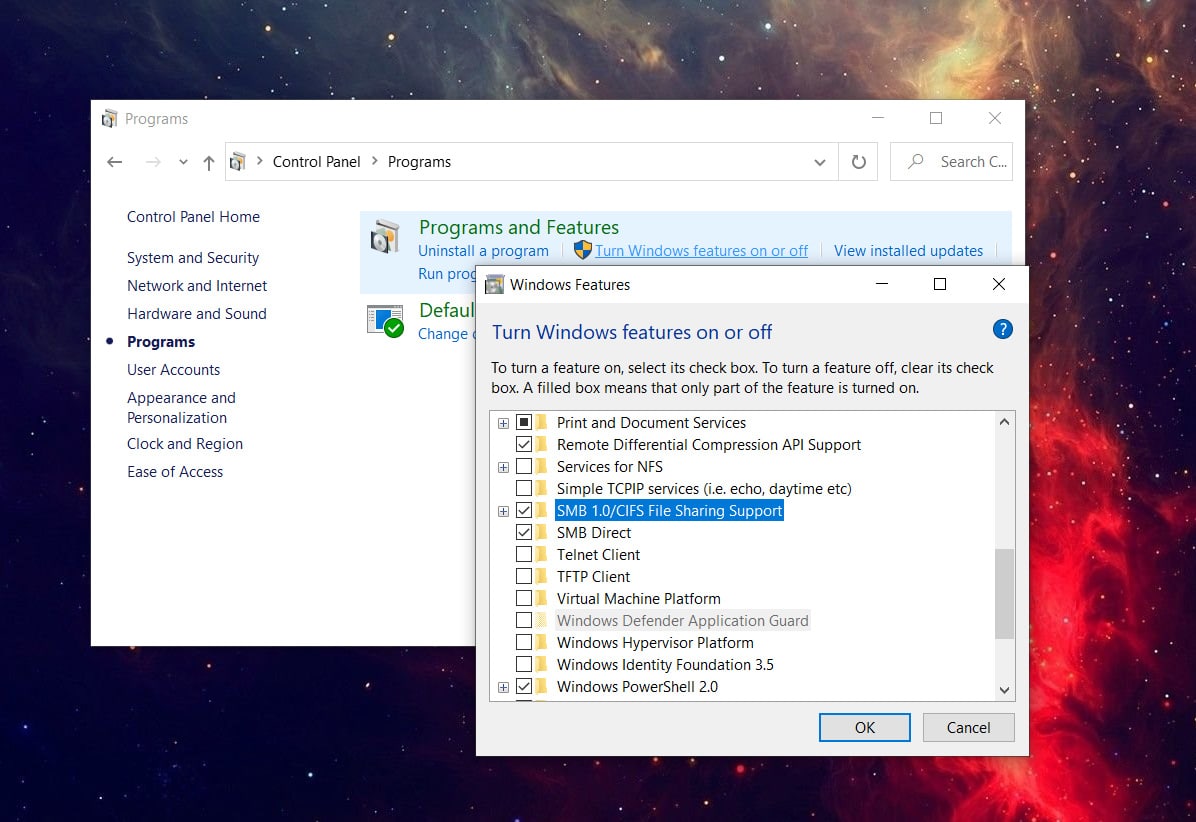Click the Up arrow navigation icon
The width and height of the screenshot is (1196, 822).
coord(208,162)
